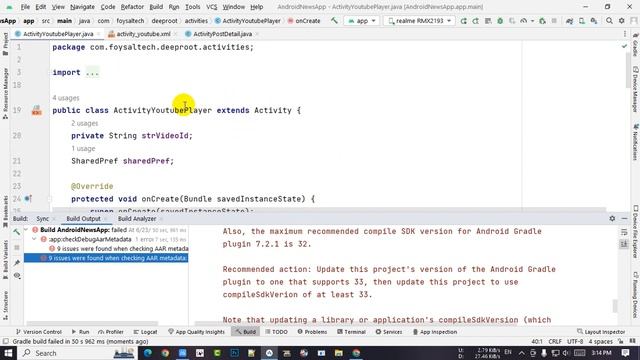Click the onCreate breadcrumb in navigation bar

(x=304, y=21)
